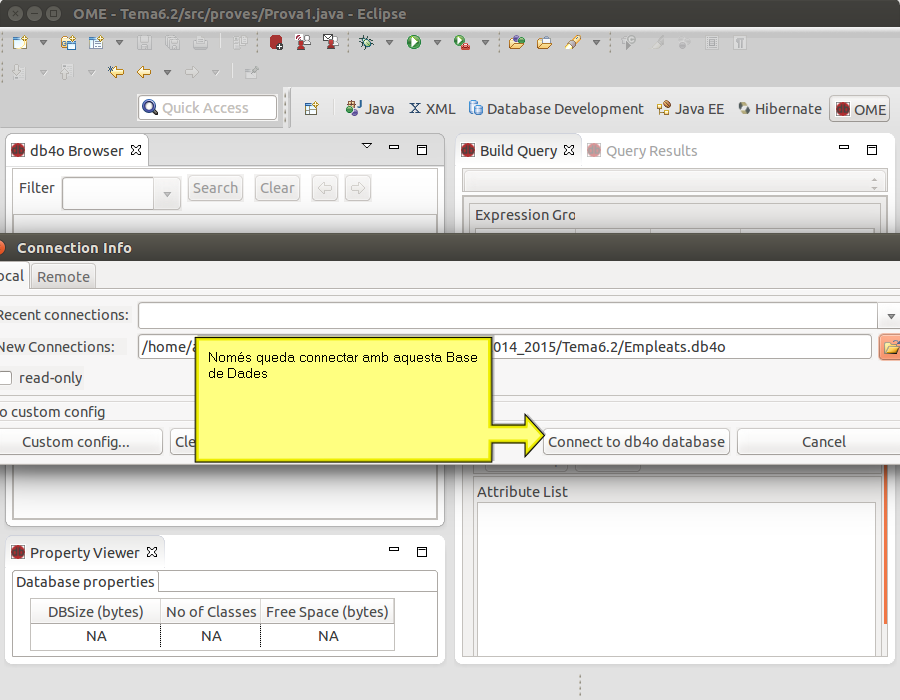Select the Property Viewer tab
Viewport: 900px width, 700px height.
(x=84, y=553)
